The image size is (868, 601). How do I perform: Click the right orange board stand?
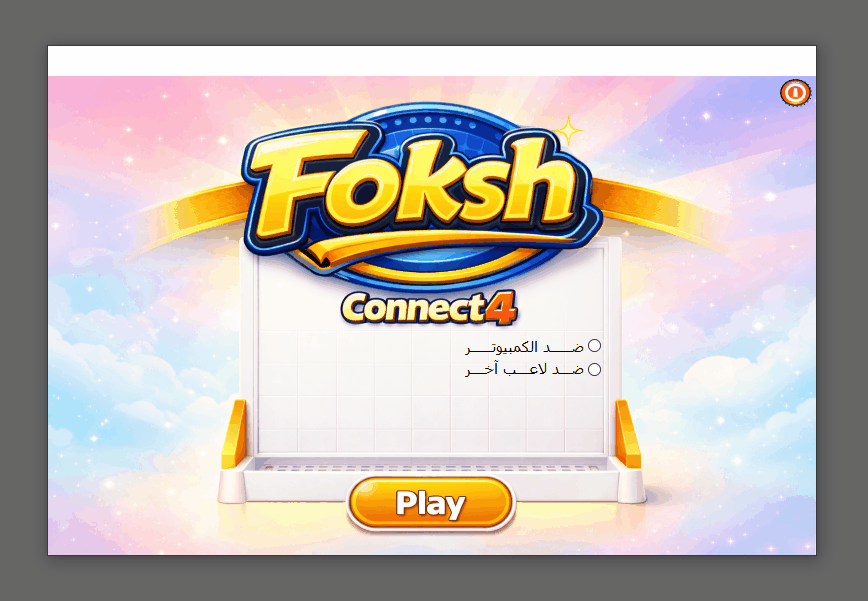point(628,434)
